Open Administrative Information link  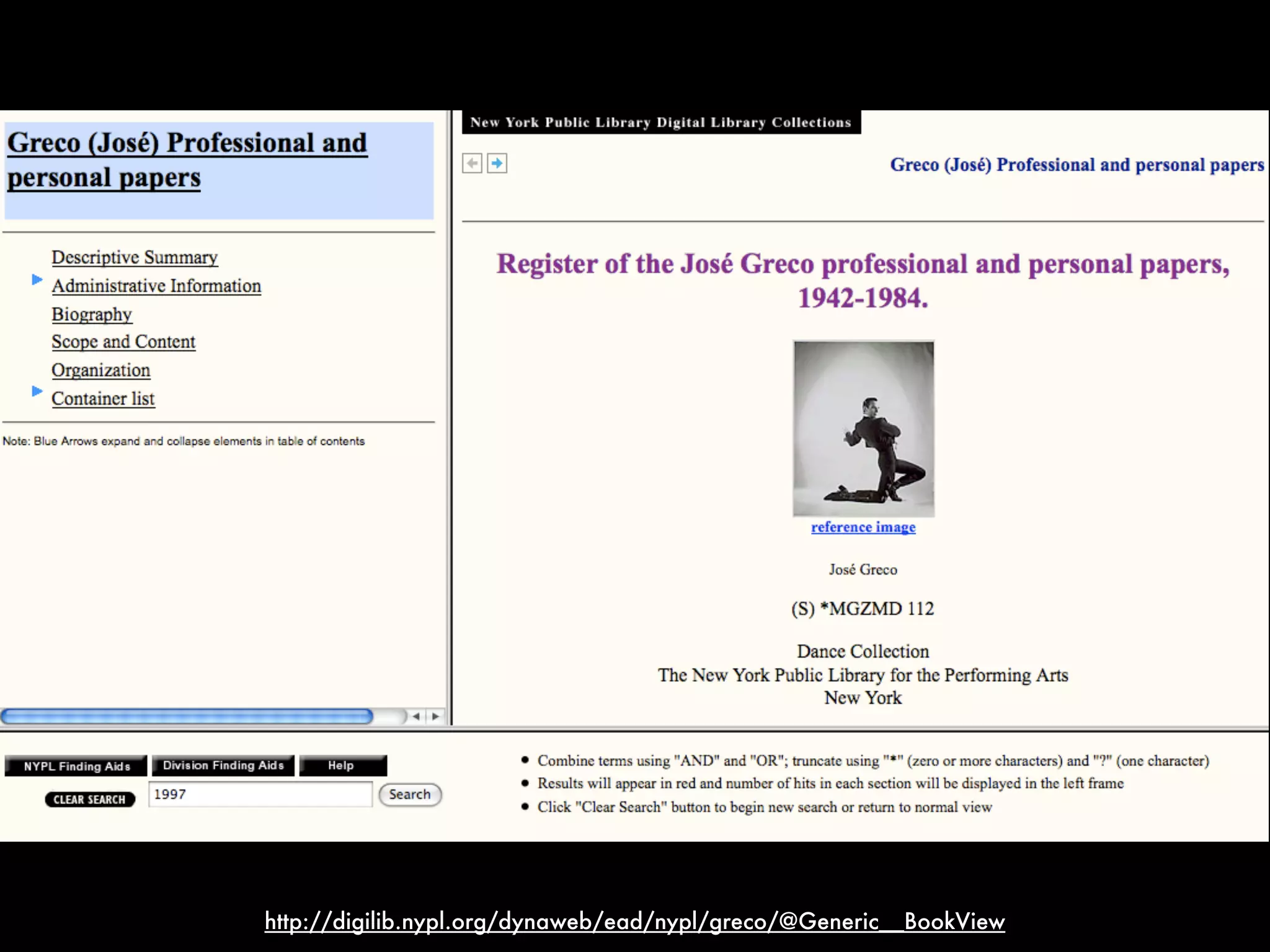click(x=156, y=286)
